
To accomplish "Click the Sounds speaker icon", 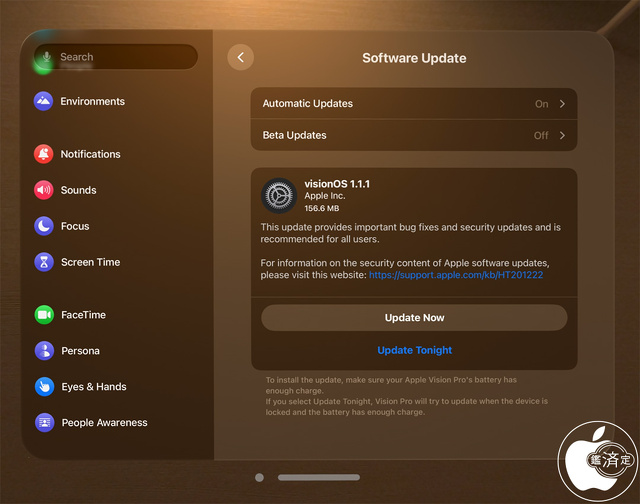I will point(43,190).
